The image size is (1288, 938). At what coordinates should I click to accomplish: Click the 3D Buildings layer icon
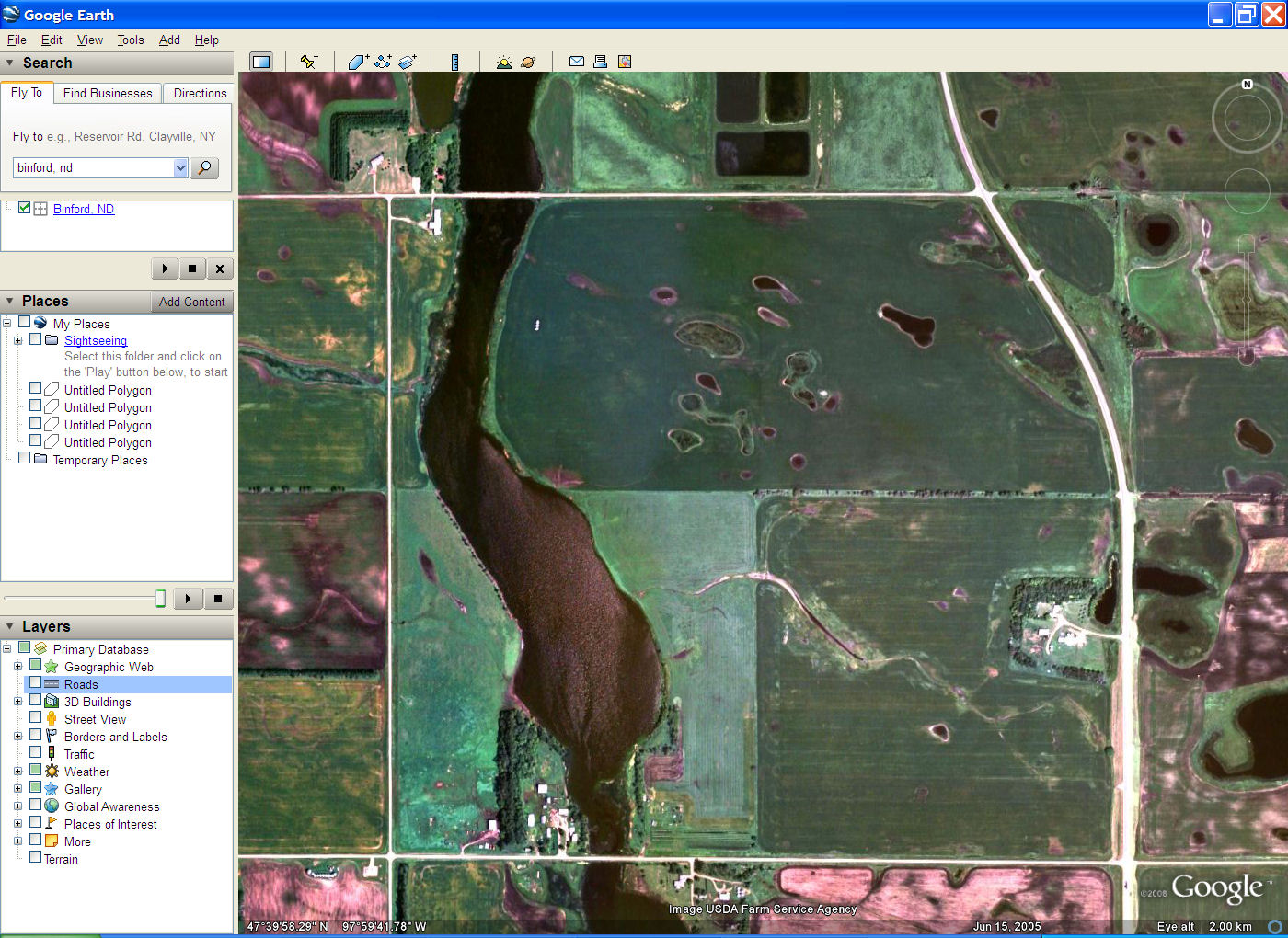[52, 702]
